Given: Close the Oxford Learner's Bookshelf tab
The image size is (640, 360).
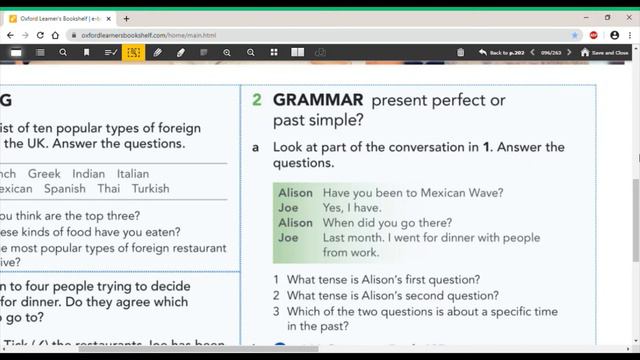Looking at the screenshot, I should pyautogui.click(x=109, y=19).
